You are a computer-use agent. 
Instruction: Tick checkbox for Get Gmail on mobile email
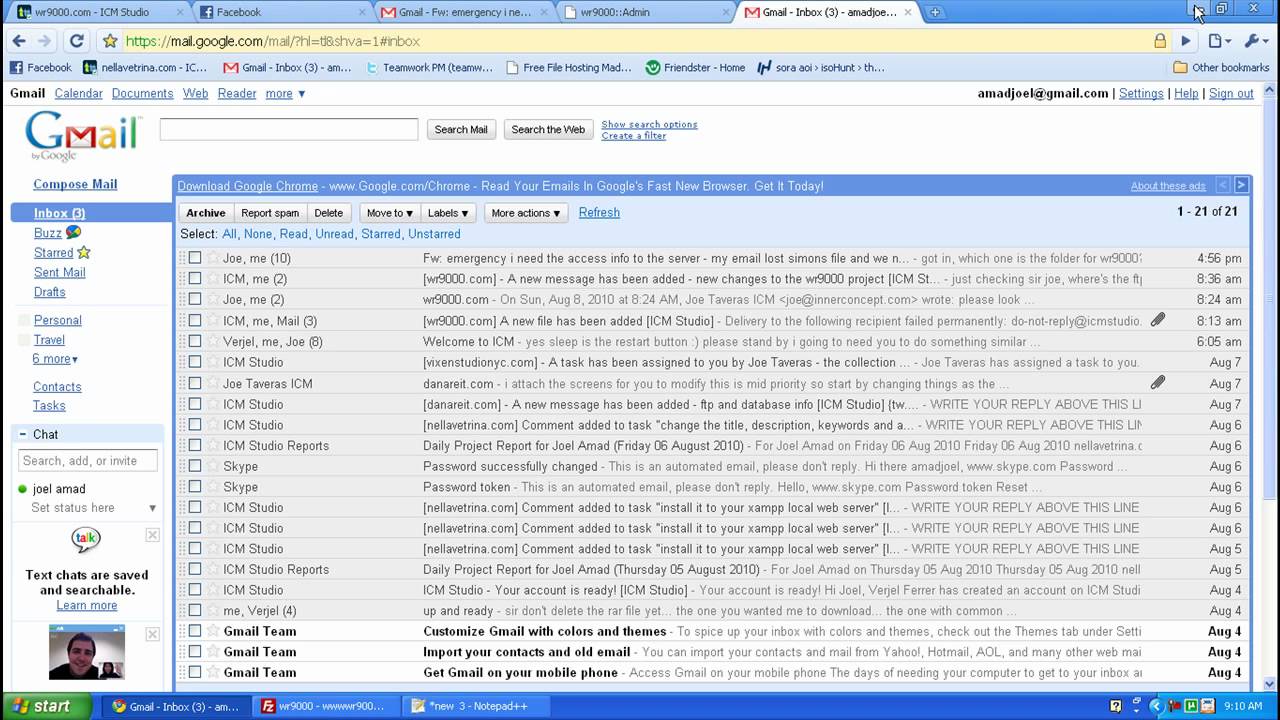point(195,672)
